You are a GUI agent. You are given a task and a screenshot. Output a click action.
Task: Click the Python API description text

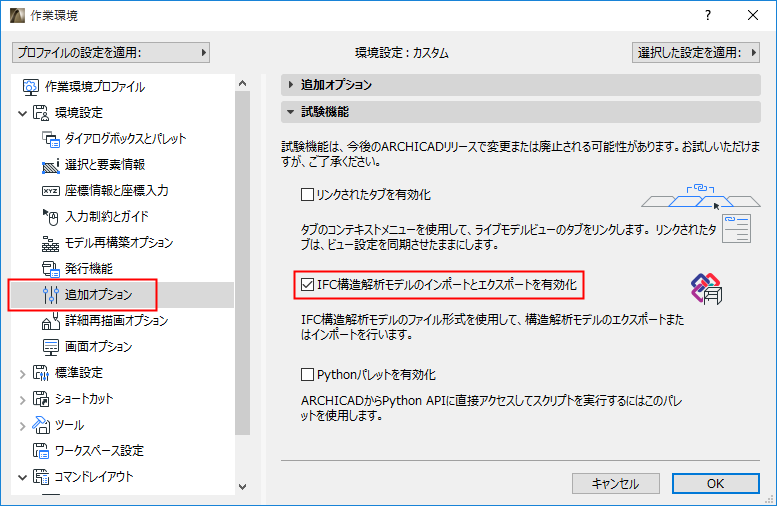(x=492, y=408)
